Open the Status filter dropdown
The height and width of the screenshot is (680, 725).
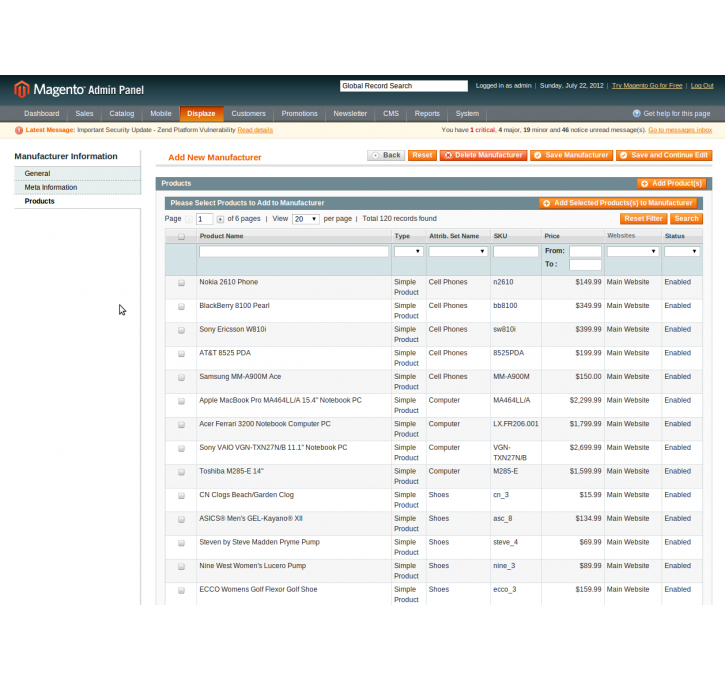[x=682, y=251]
